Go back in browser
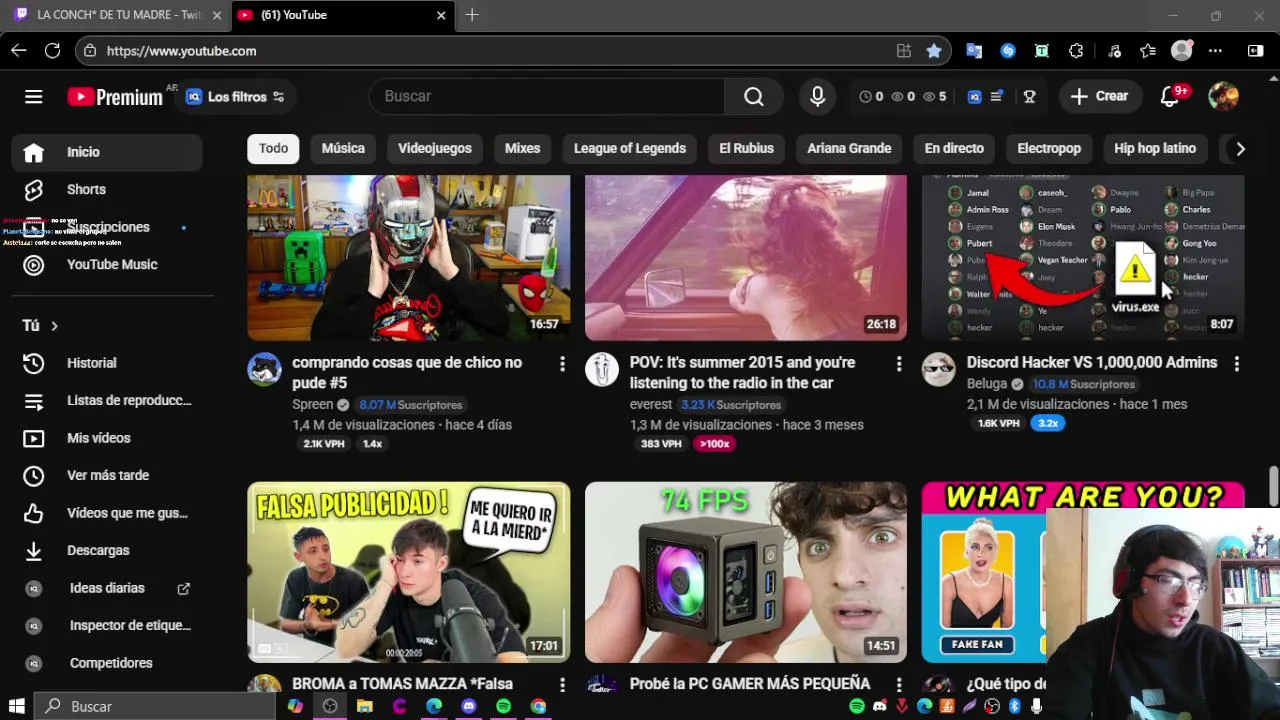The width and height of the screenshot is (1280, 720). coord(19,50)
